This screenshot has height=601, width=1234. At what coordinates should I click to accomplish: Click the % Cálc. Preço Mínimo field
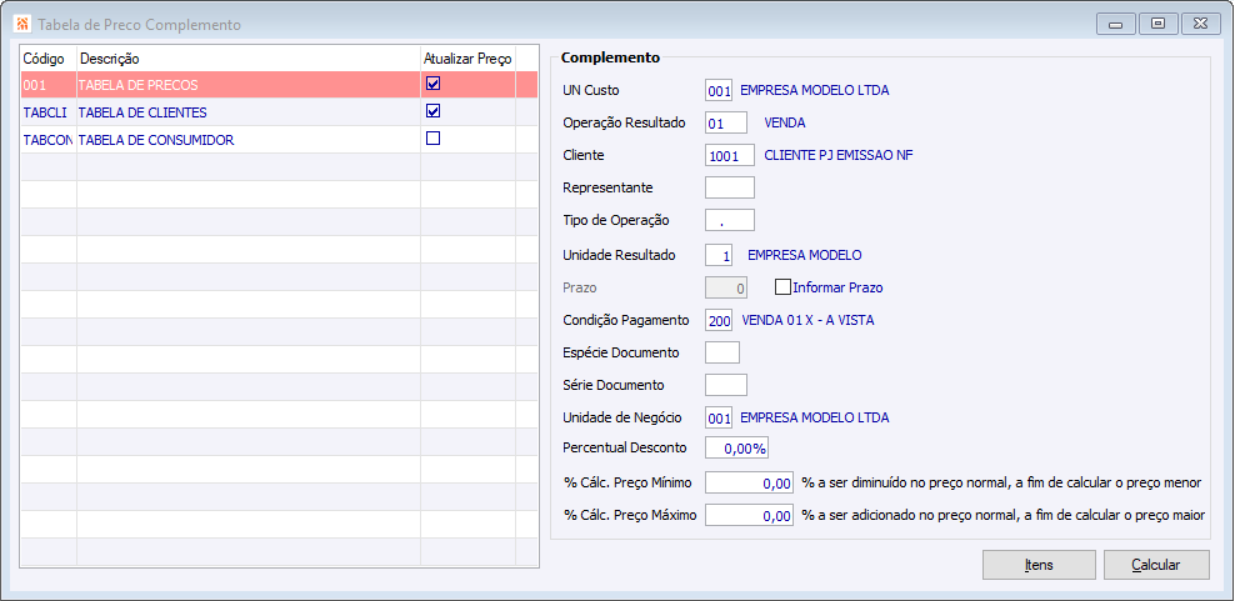point(749,483)
